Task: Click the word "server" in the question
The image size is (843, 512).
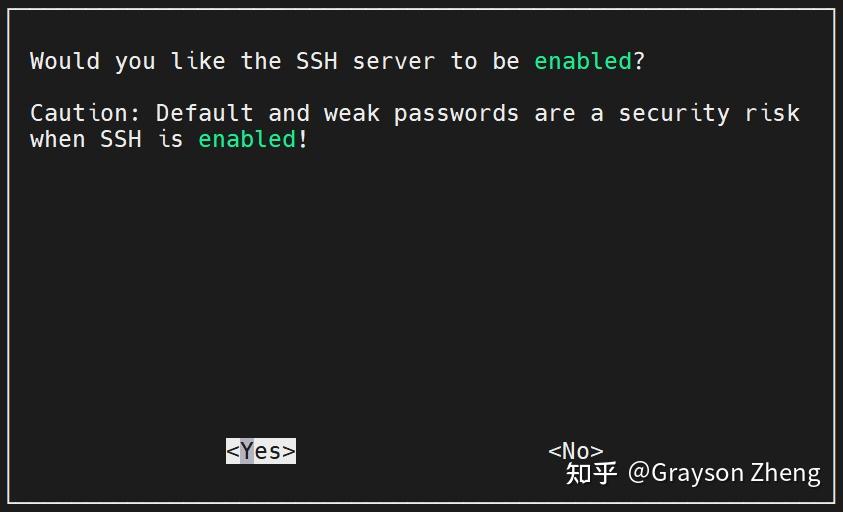Action: click(394, 61)
